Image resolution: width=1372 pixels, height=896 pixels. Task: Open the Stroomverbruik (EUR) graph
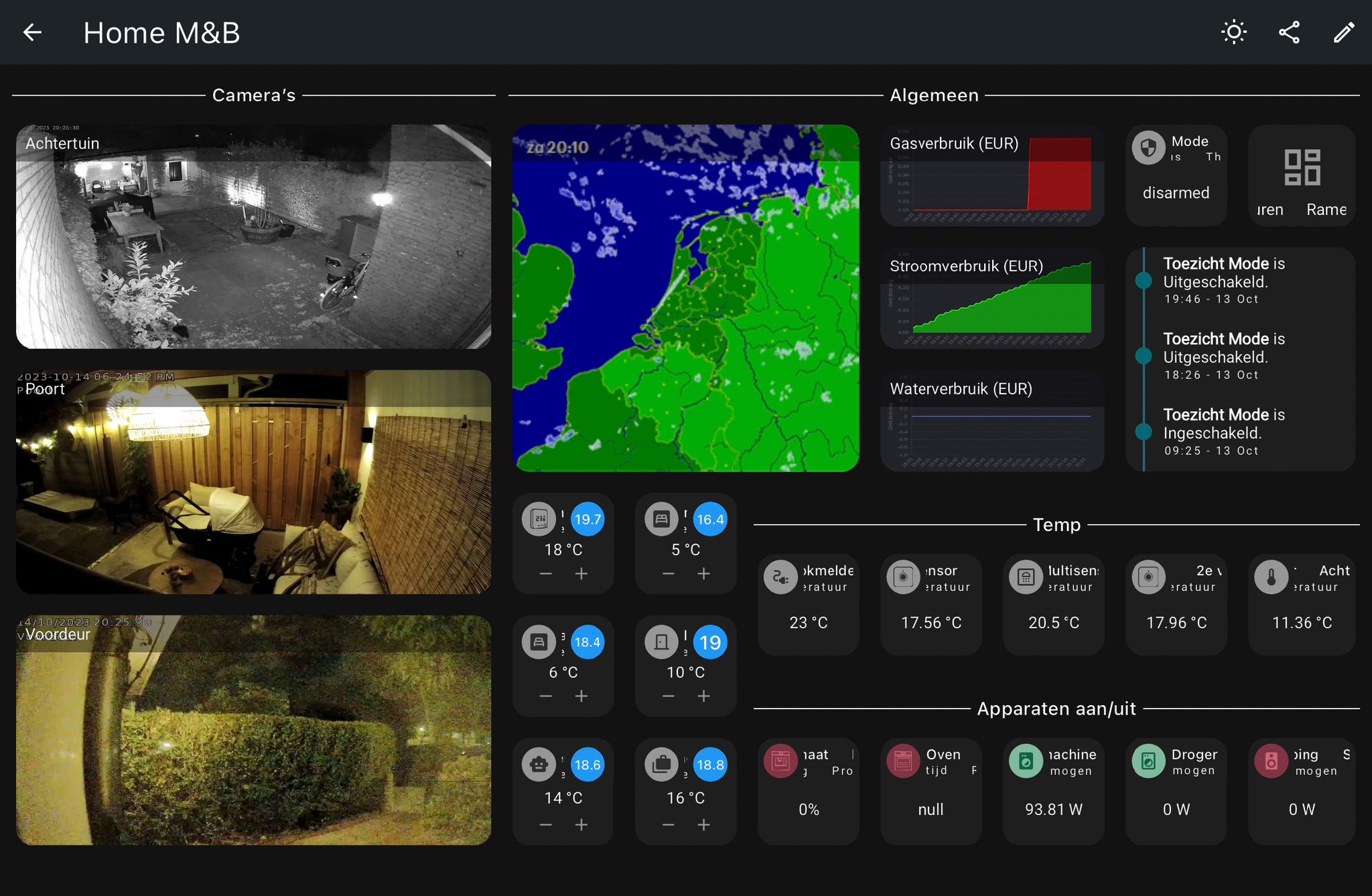(992, 298)
